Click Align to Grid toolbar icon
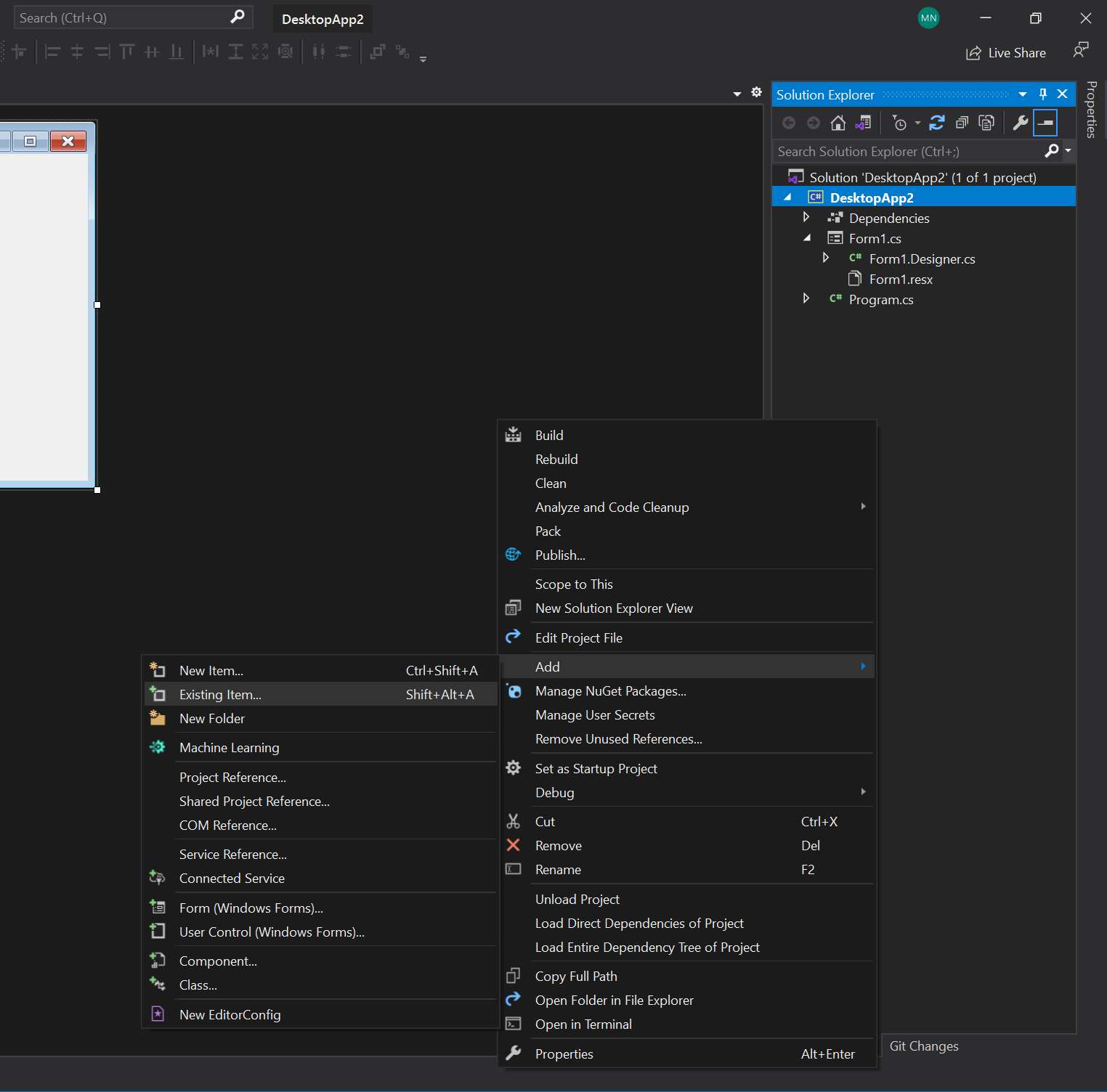 pyautogui.click(x=19, y=52)
